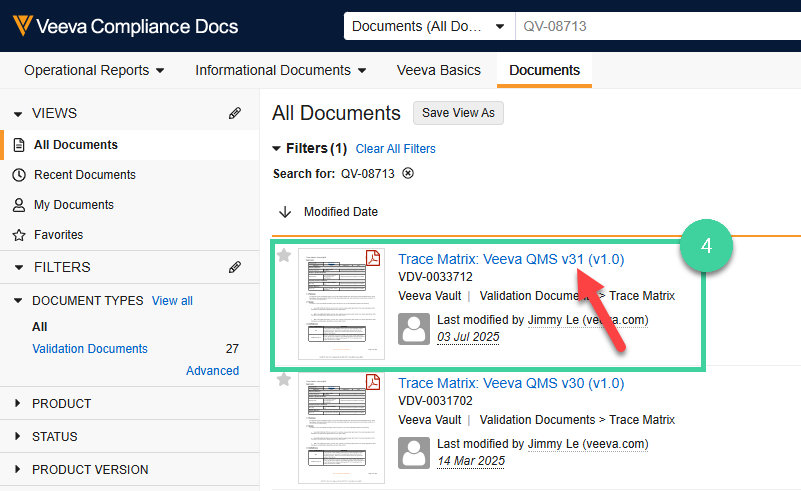Edit views with the VIEWS pencil icon

[234, 113]
